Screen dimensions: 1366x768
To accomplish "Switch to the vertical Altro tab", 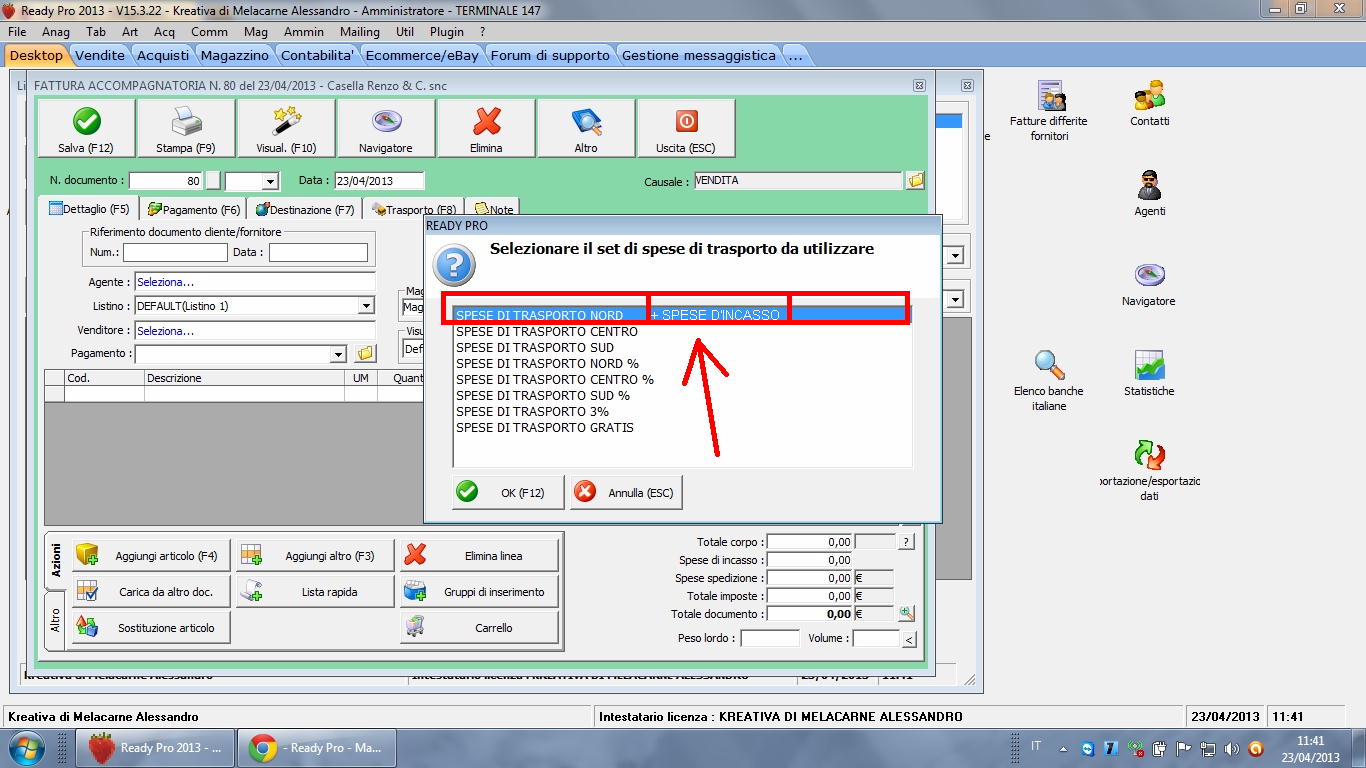I will [56, 620].
